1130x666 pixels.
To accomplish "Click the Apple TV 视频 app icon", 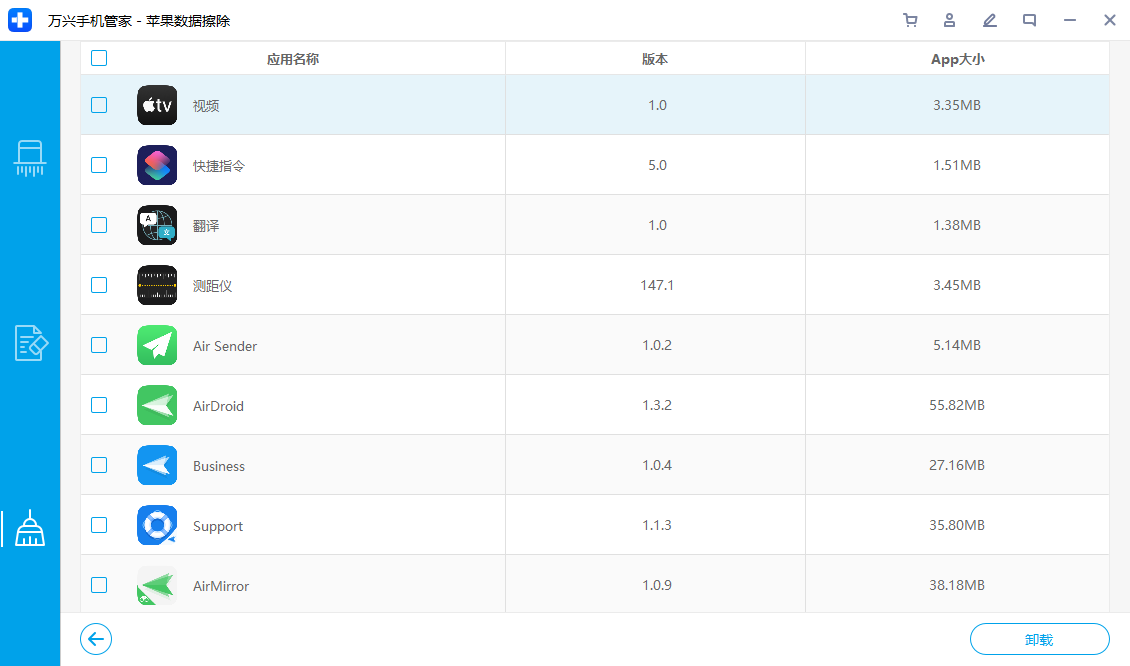I will click(x=157, y=105).
